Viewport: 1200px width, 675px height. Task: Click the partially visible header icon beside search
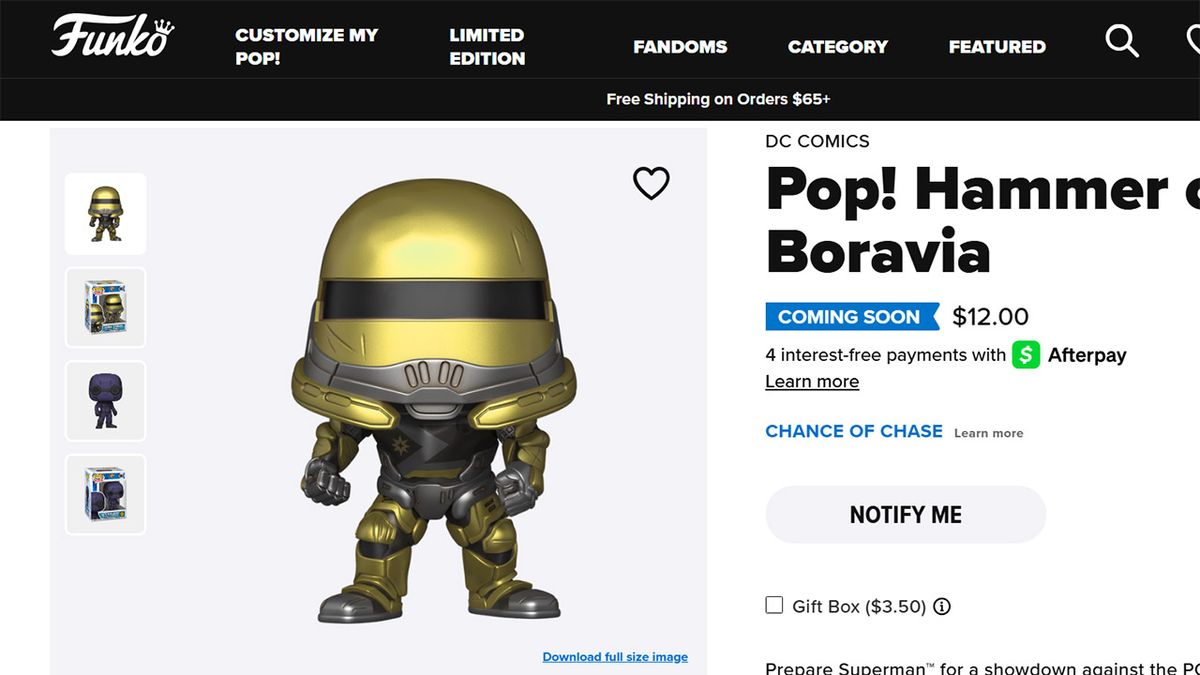[x=1192, y=42]
